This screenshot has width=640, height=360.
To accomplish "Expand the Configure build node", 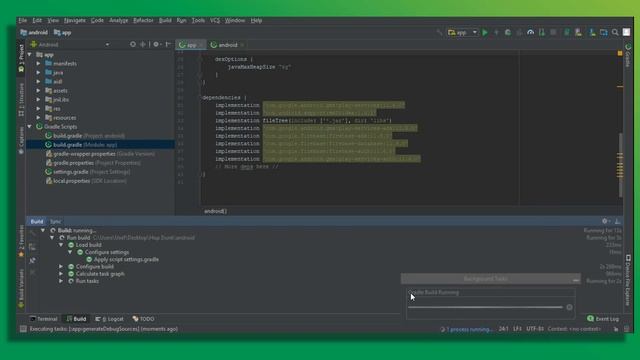I will (x=61, y=267).
